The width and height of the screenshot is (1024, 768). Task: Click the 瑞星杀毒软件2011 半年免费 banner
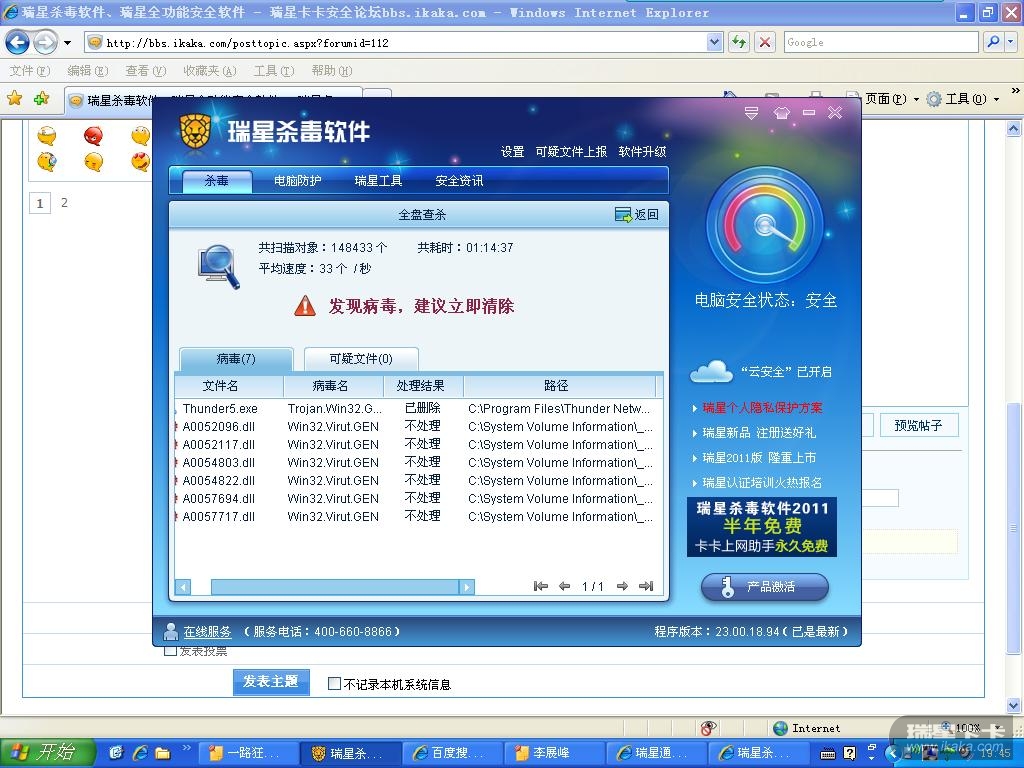click(x=761, y=527)
